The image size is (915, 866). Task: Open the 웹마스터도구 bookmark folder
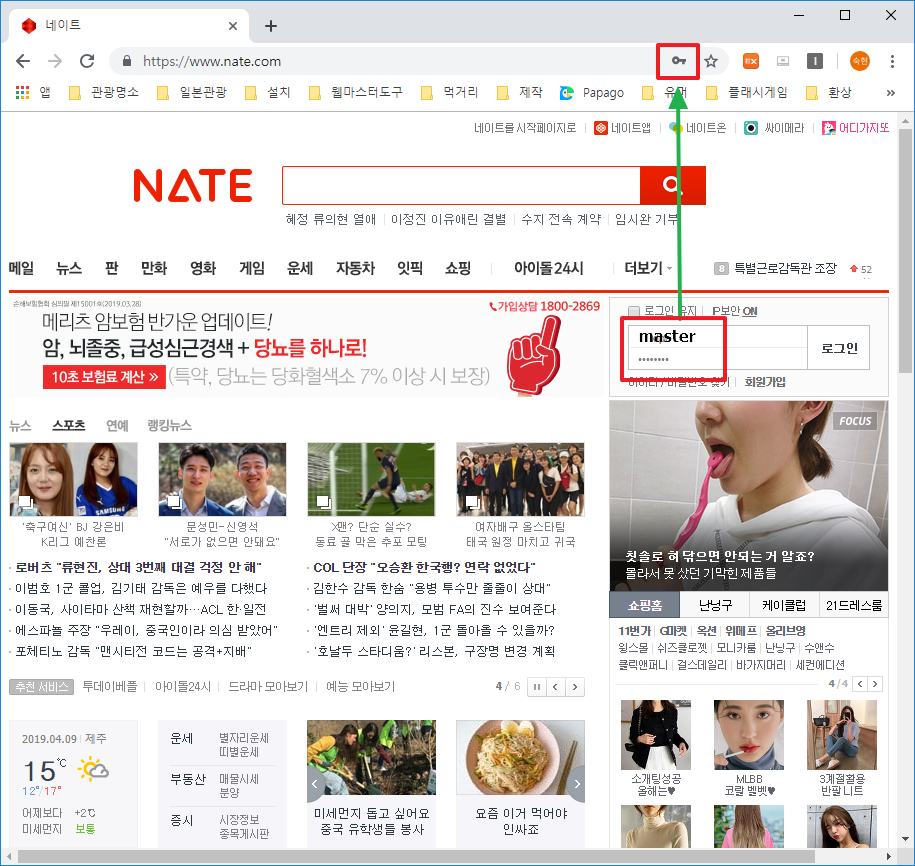click(x=356, y=92)
